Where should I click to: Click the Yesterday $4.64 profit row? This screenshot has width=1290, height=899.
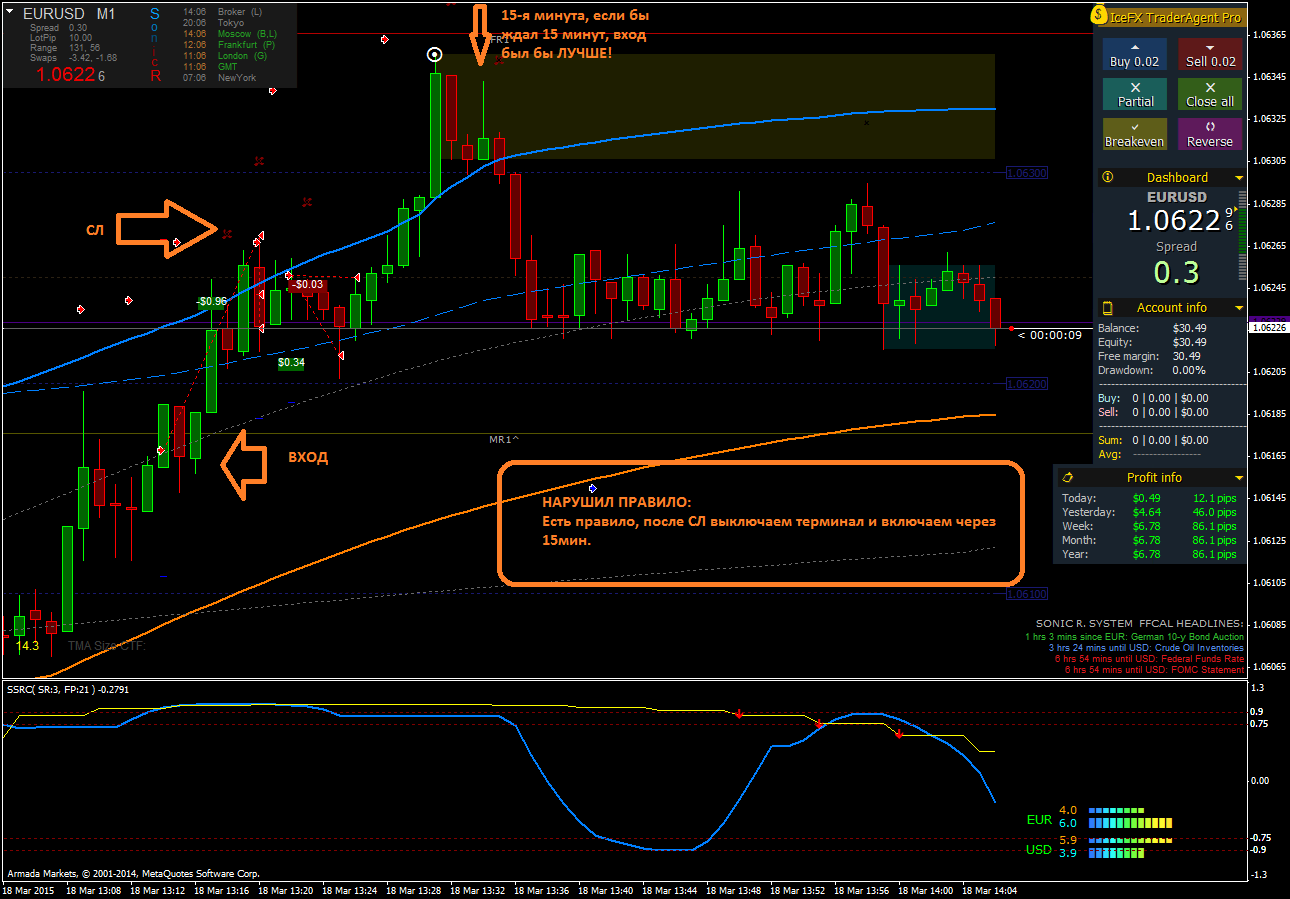point(1150,512)
